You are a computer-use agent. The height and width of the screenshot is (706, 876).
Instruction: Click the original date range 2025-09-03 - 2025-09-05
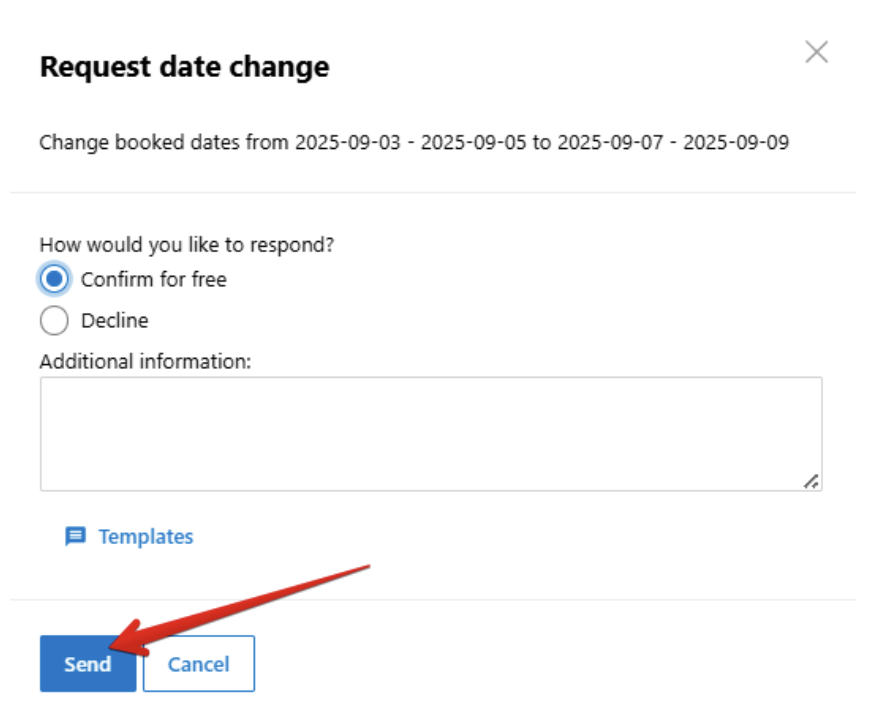click(x=411, y=142)
